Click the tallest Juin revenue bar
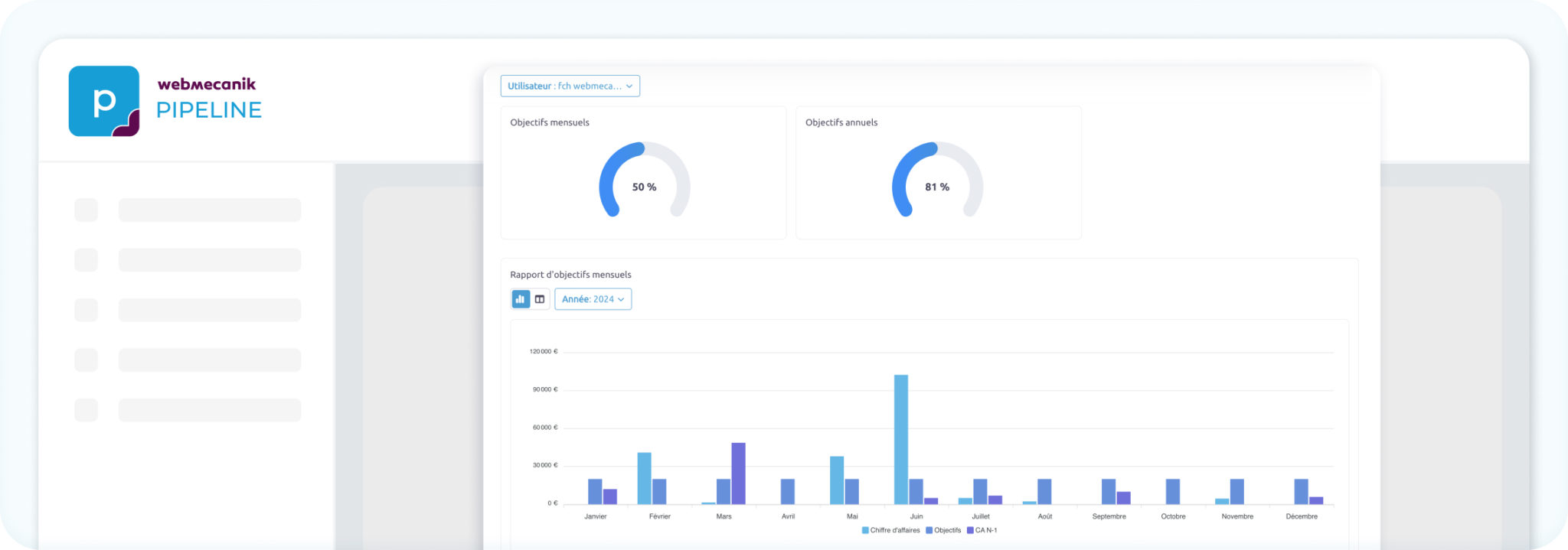This screenshot has width=1568, height=550. tap(901, 439)
